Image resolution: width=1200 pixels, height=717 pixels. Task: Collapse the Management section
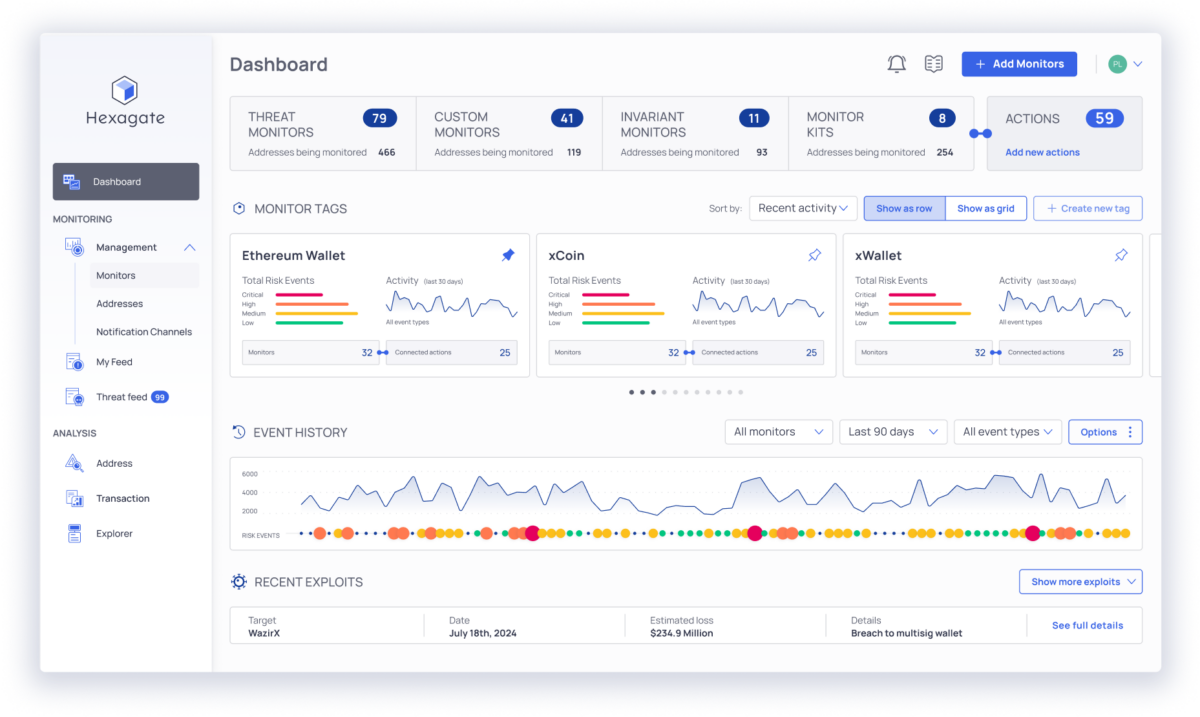pyautogui.click(x=190, y=246)
